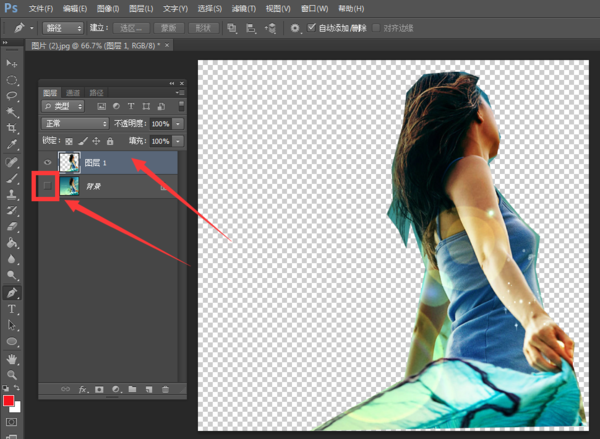
Task: Open path operations in options bar
Action: click(x=232, y=28)
